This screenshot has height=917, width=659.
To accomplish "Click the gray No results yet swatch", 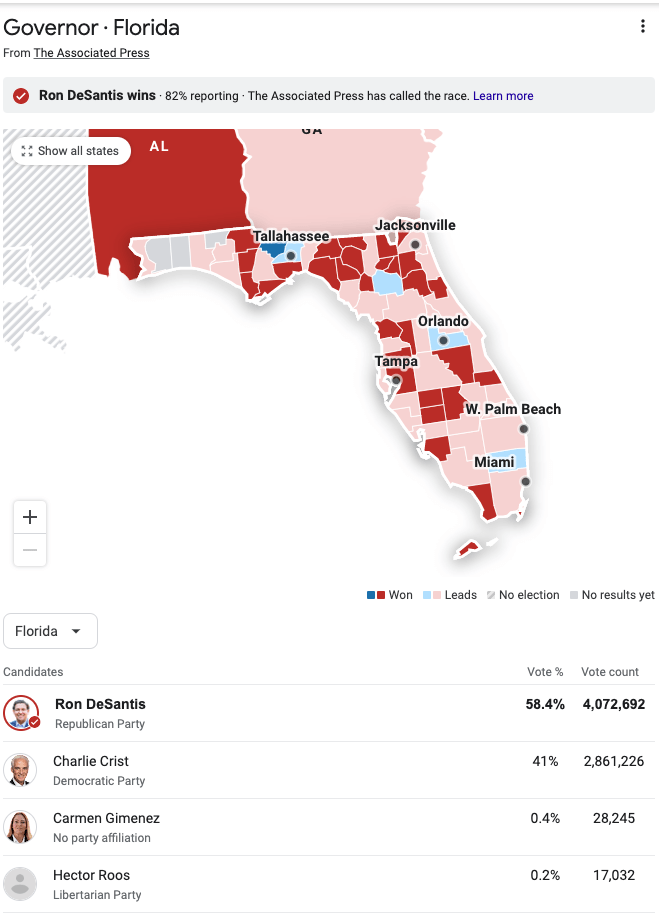I will tap(574, 595).
